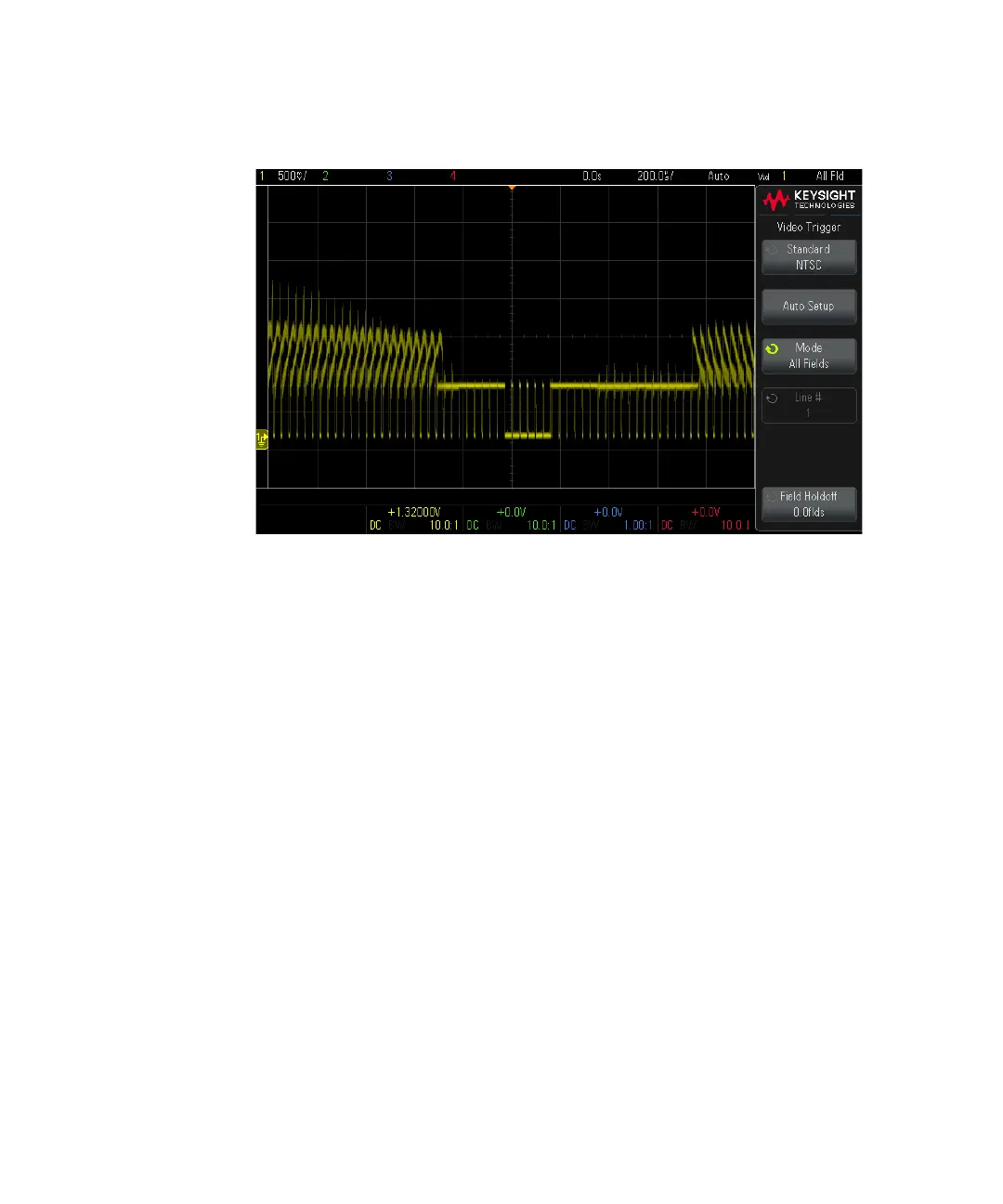Click the yellow 10.0:1 probe ratio
This screenshot has height=1204, width=1003.
(444, 525)
